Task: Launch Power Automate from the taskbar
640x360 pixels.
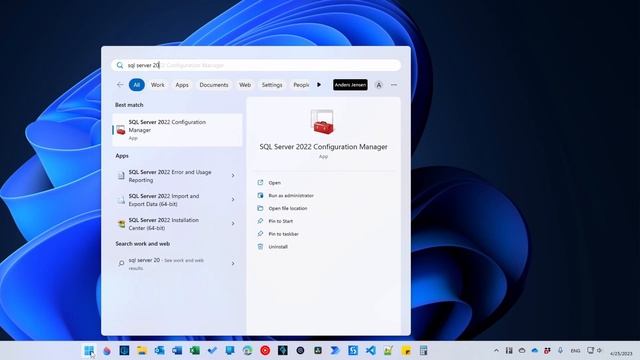Action: (335, 350)
